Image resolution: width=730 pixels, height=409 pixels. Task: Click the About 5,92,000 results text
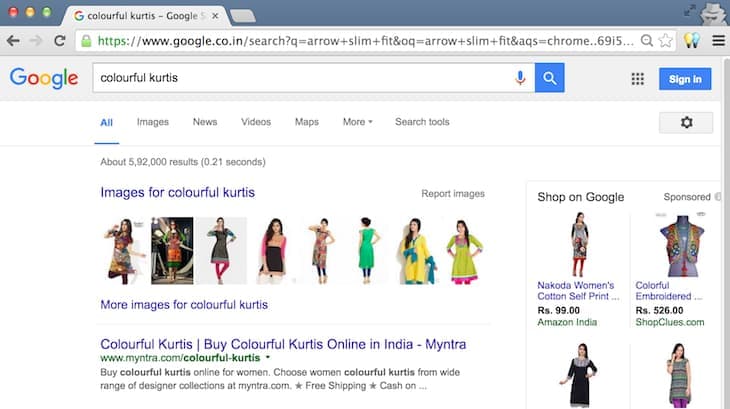coord(183,162)
